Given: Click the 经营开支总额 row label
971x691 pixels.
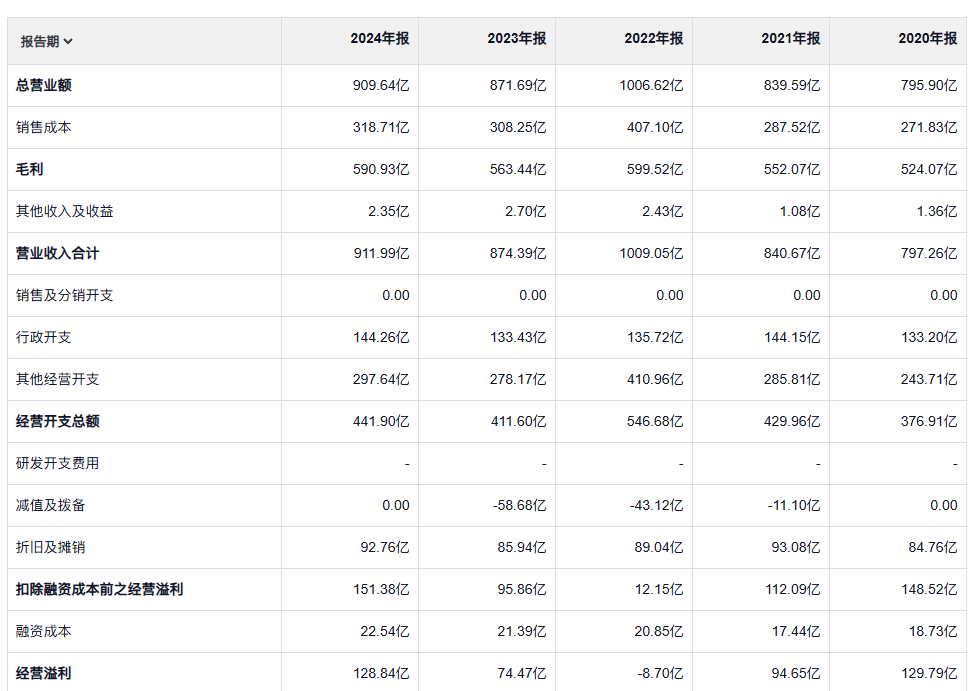Looking at the screenshot, I should tap(58, 421).
